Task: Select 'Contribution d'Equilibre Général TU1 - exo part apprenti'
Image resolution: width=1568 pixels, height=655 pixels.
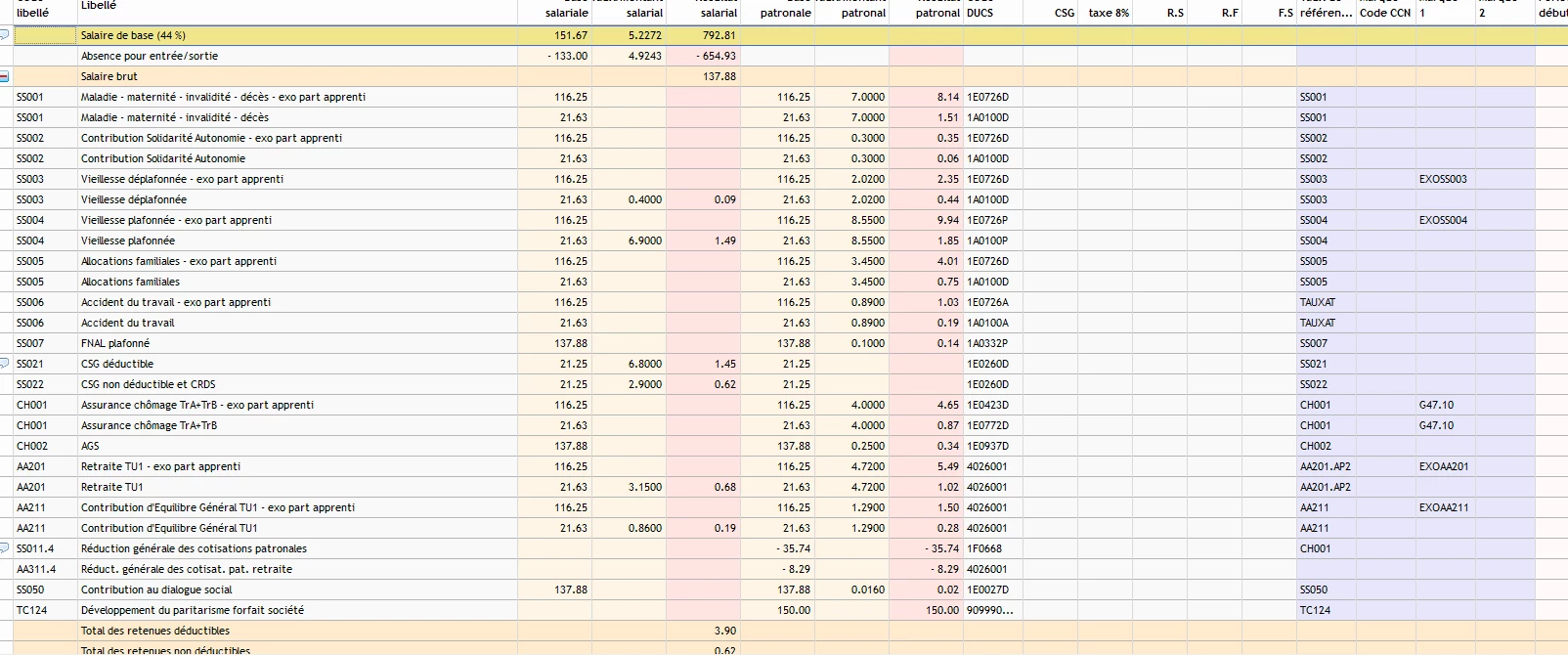Action: click(x=218, y=507)
